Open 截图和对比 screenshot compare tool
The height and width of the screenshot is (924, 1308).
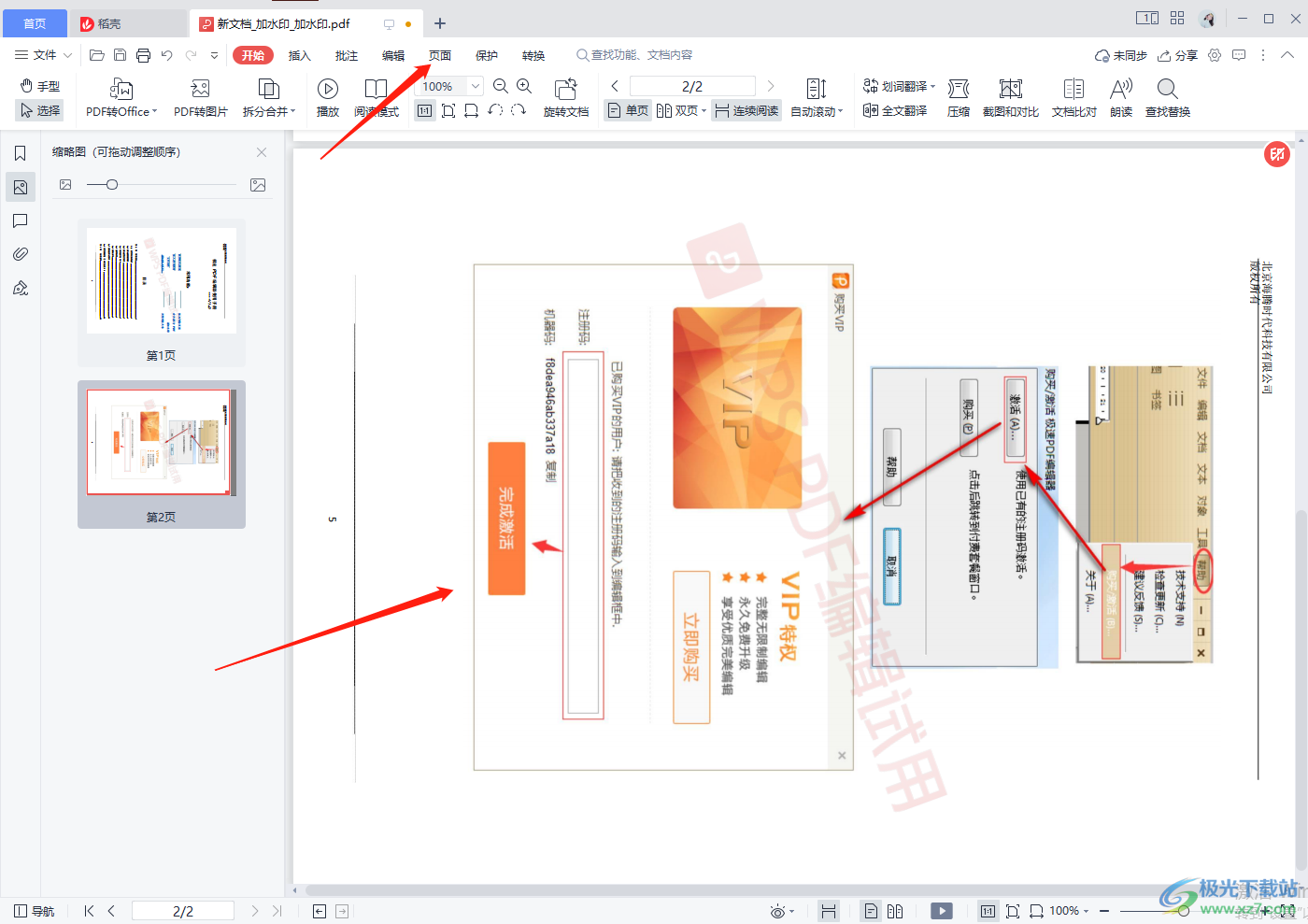[x=1011, y=98]
